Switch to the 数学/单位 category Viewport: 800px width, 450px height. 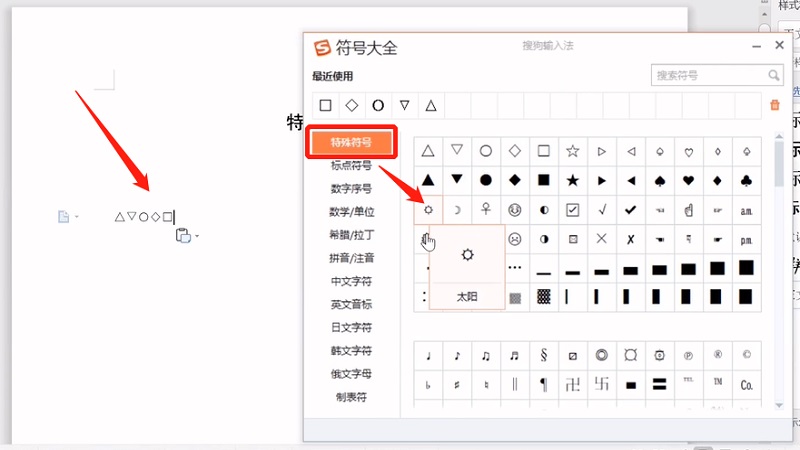point(351,211)
